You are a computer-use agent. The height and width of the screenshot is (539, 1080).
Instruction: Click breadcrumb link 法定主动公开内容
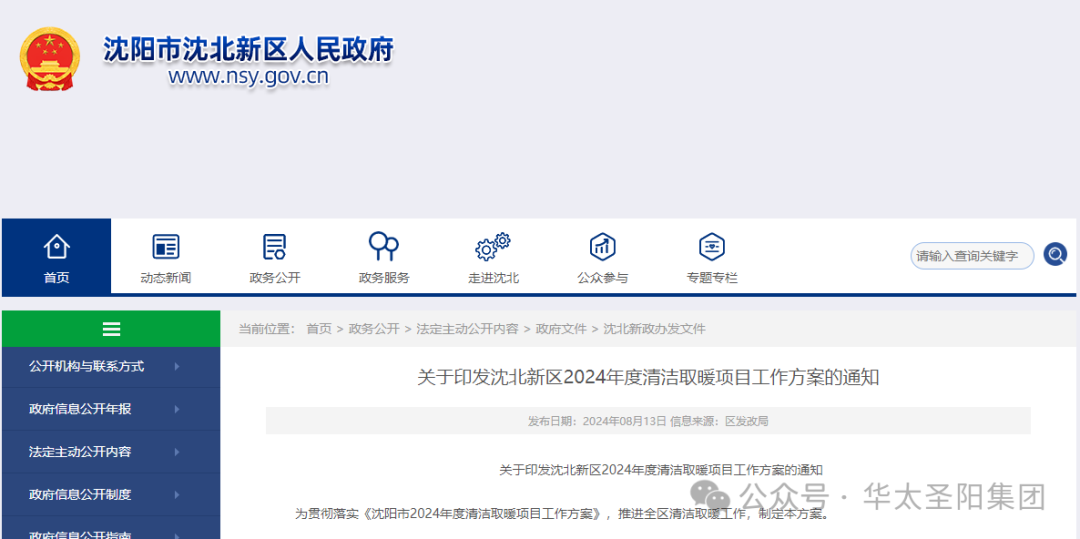coord(467,329)
